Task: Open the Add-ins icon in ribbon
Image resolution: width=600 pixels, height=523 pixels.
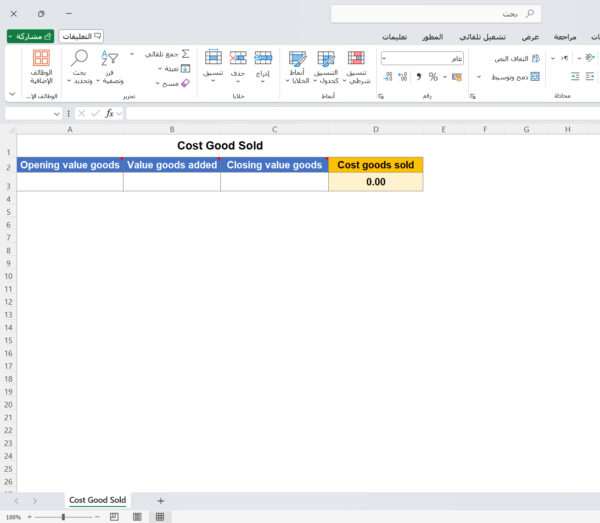Action: (x=41, y=59)
